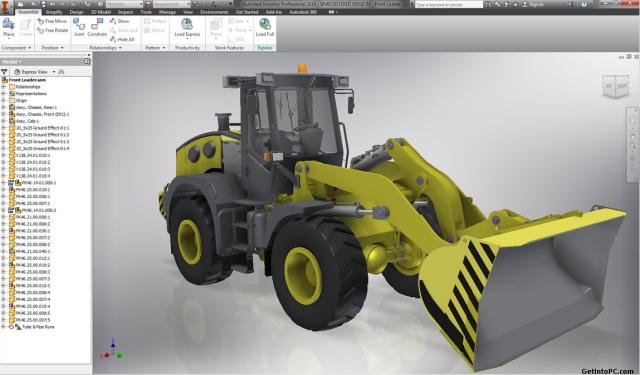The width and height of the screenshot is (640, 375).
Task: Expand the Assy, Cab:1 tree node
Action: pyautogui.click(x=3, y=121)
